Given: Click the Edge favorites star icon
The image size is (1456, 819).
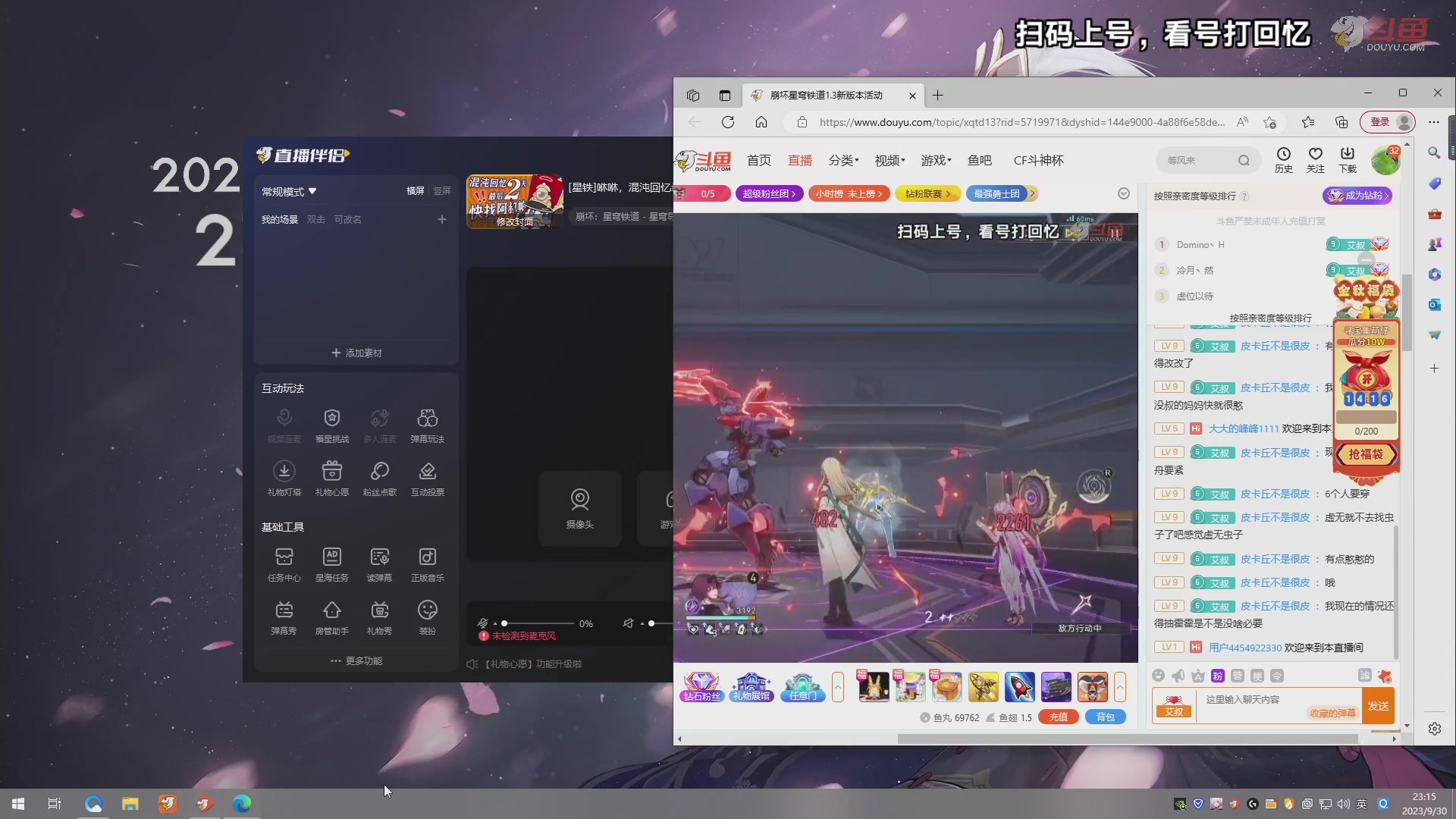Looking at the screenshot, I should tap(1308, 122).
